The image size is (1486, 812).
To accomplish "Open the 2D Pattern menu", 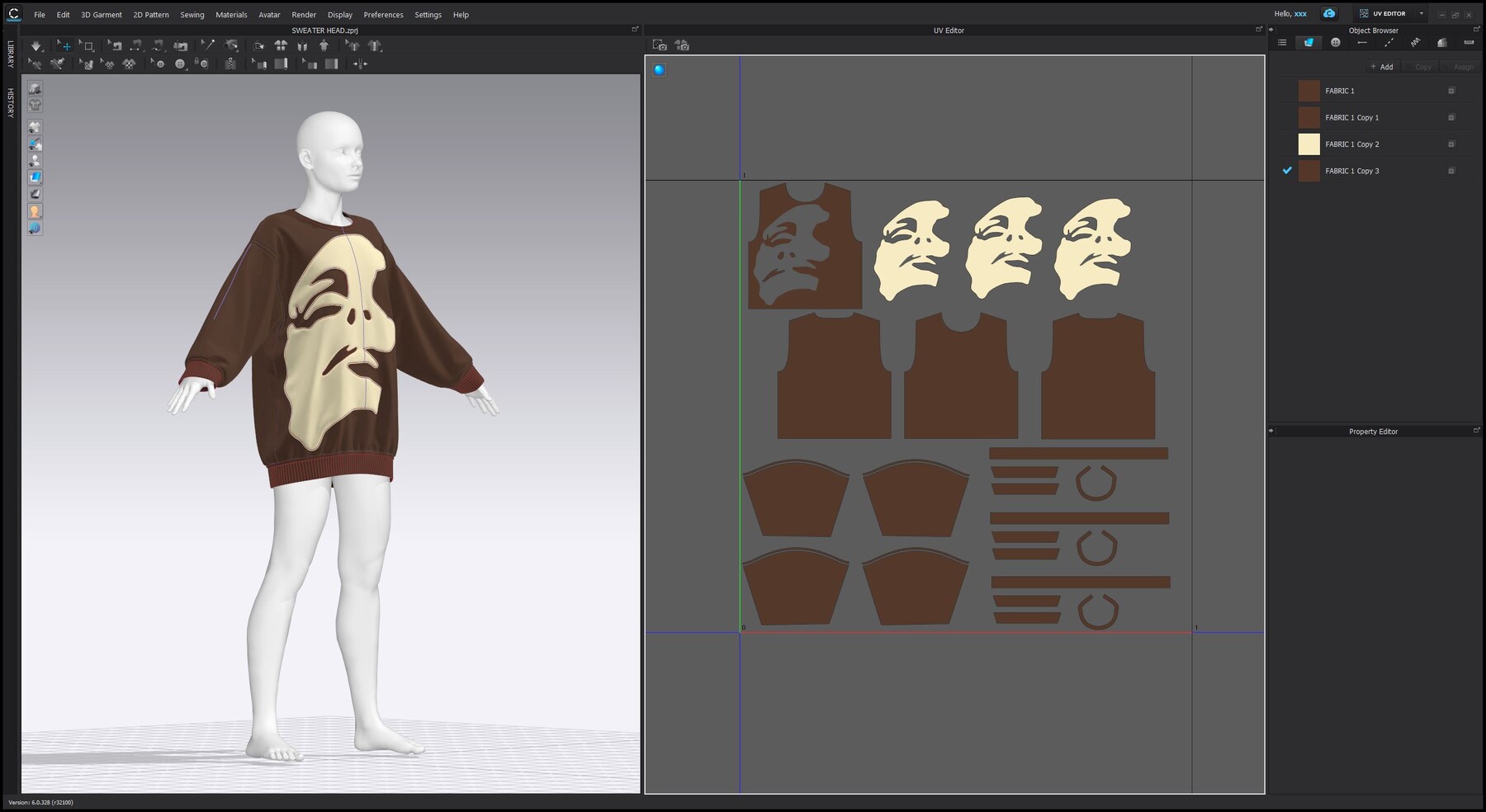I will (150, 14).
